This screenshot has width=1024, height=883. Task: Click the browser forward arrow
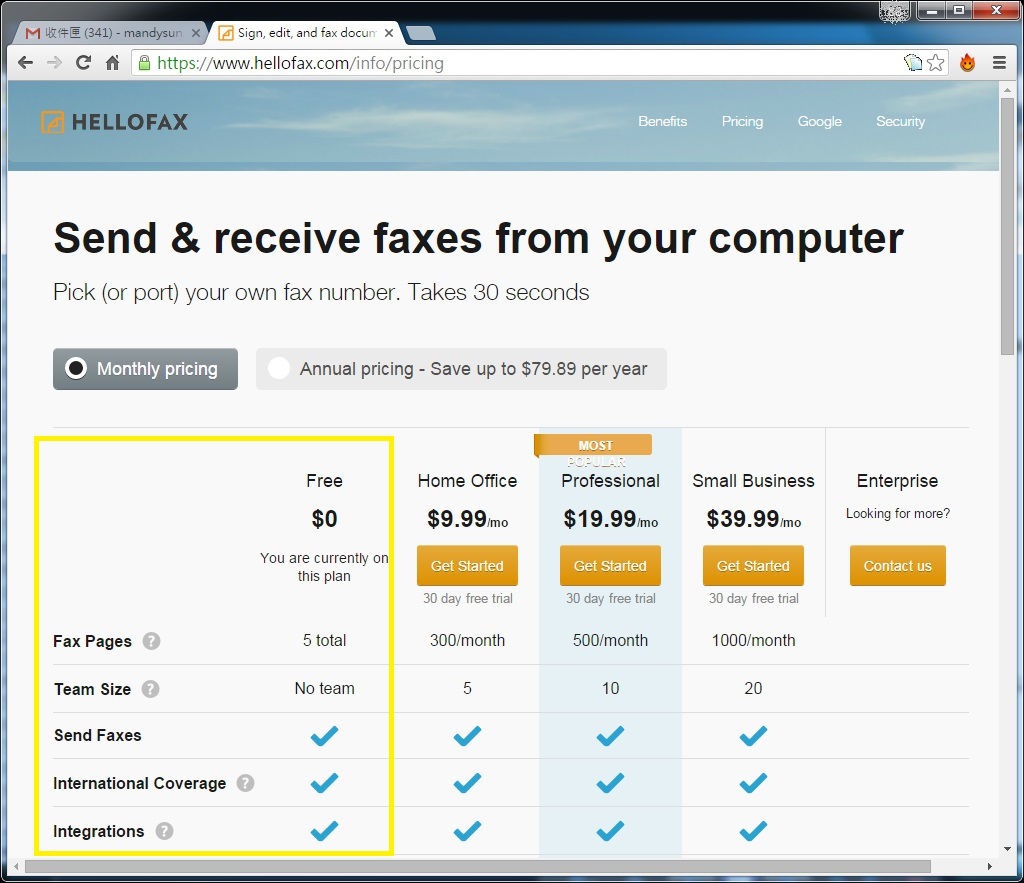(54, 63)
